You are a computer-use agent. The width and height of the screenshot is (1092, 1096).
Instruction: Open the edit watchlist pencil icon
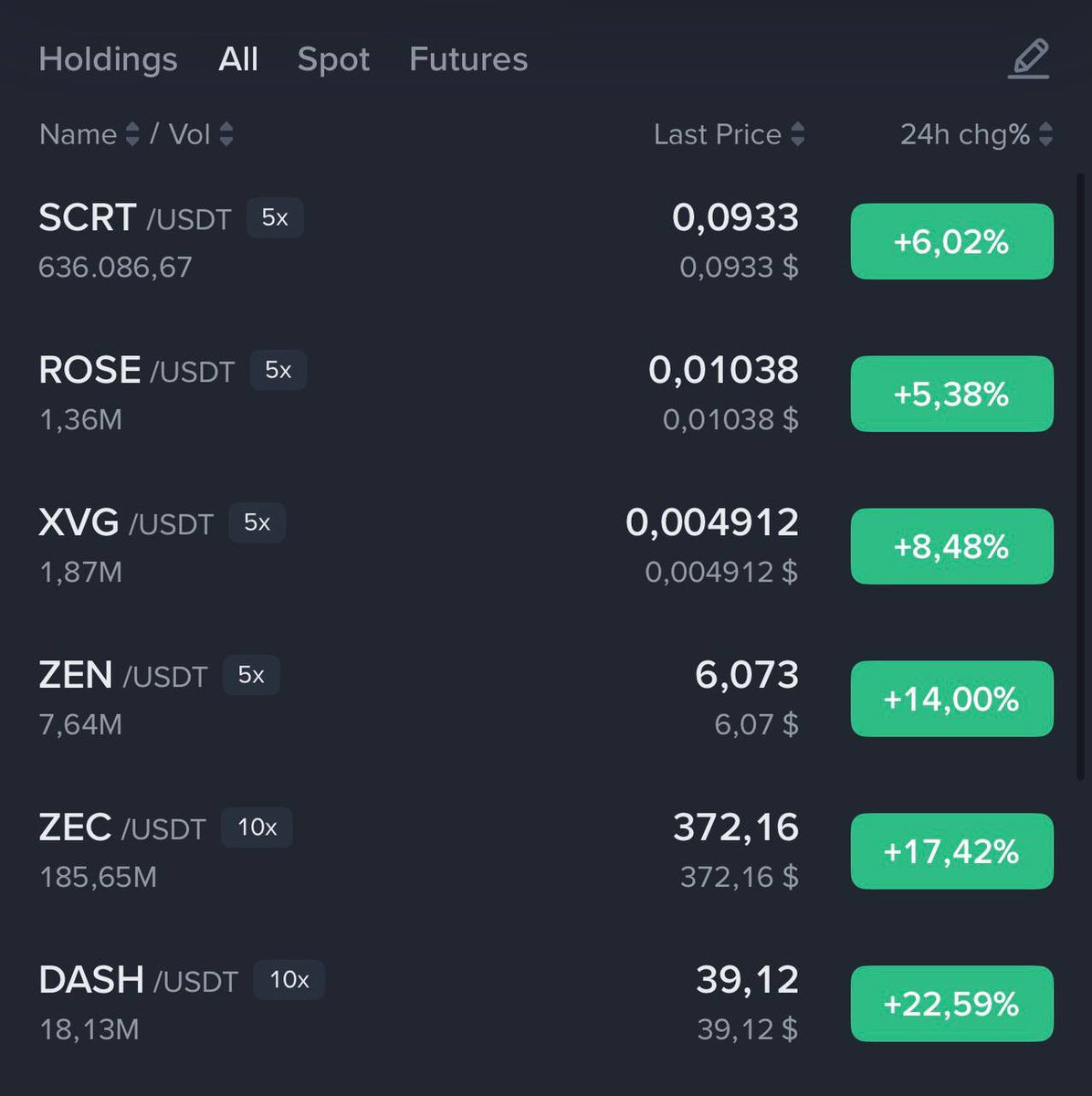[x=1029, y=59]
